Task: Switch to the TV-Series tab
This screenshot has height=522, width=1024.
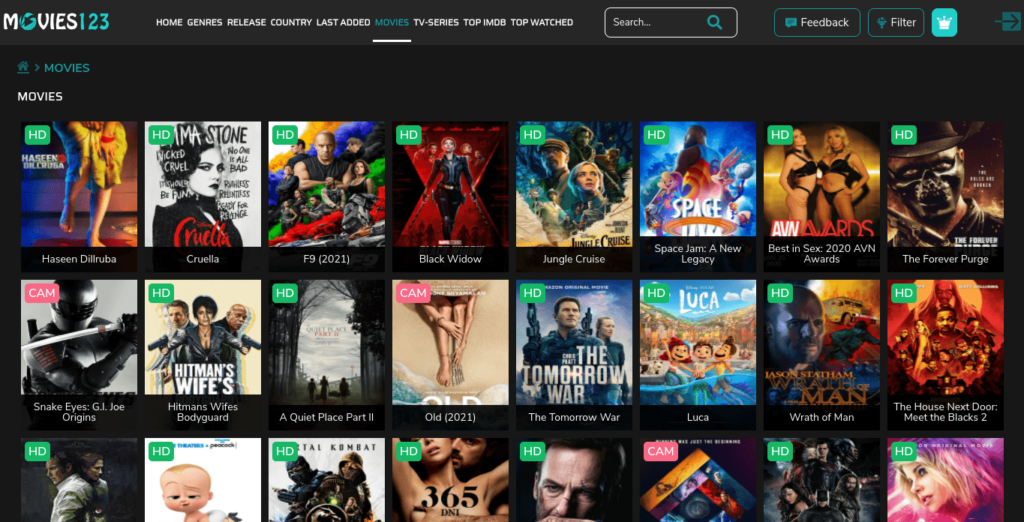Action: 436,22
